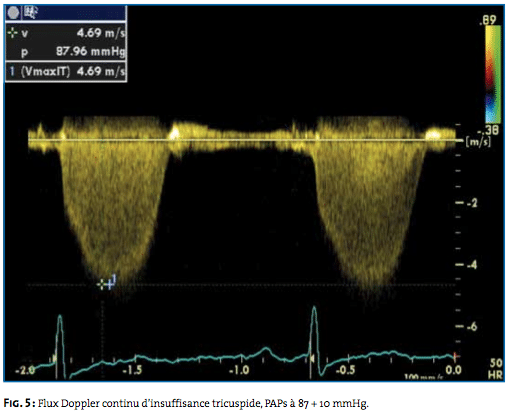Click the -1.0 time axis marker

coord(239,370)
